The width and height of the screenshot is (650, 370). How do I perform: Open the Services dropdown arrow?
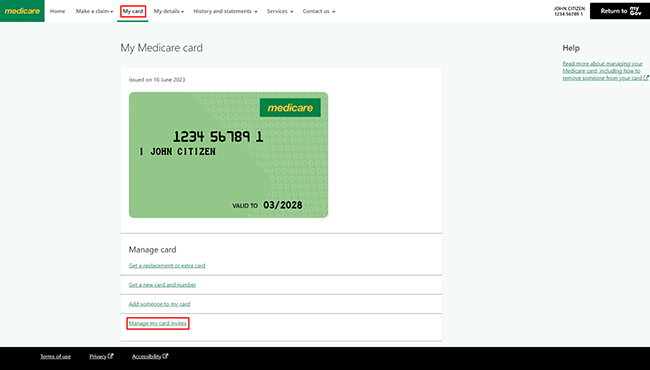pyautogui.click(x=291, y=12)
